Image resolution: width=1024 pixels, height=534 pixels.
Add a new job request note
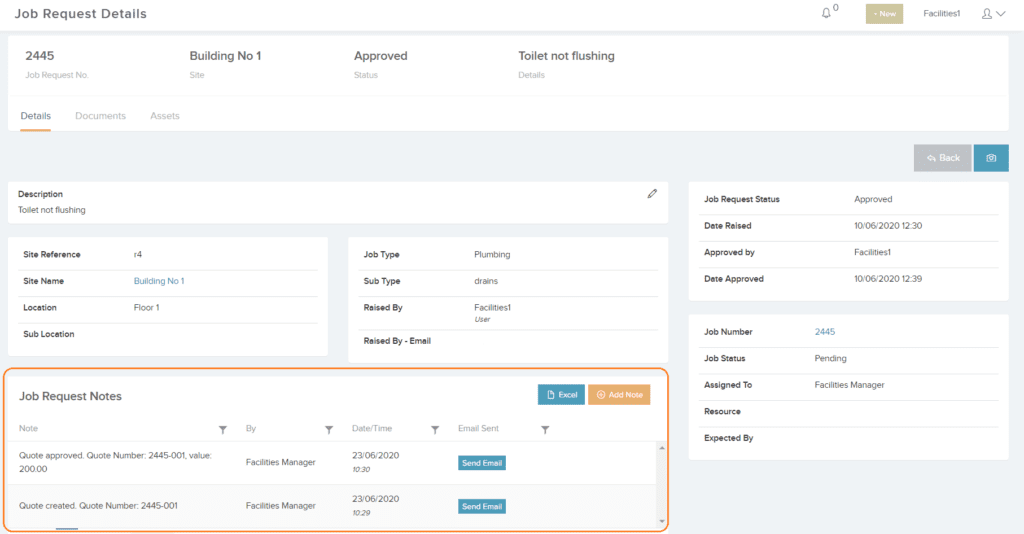(x=619, y=394)
